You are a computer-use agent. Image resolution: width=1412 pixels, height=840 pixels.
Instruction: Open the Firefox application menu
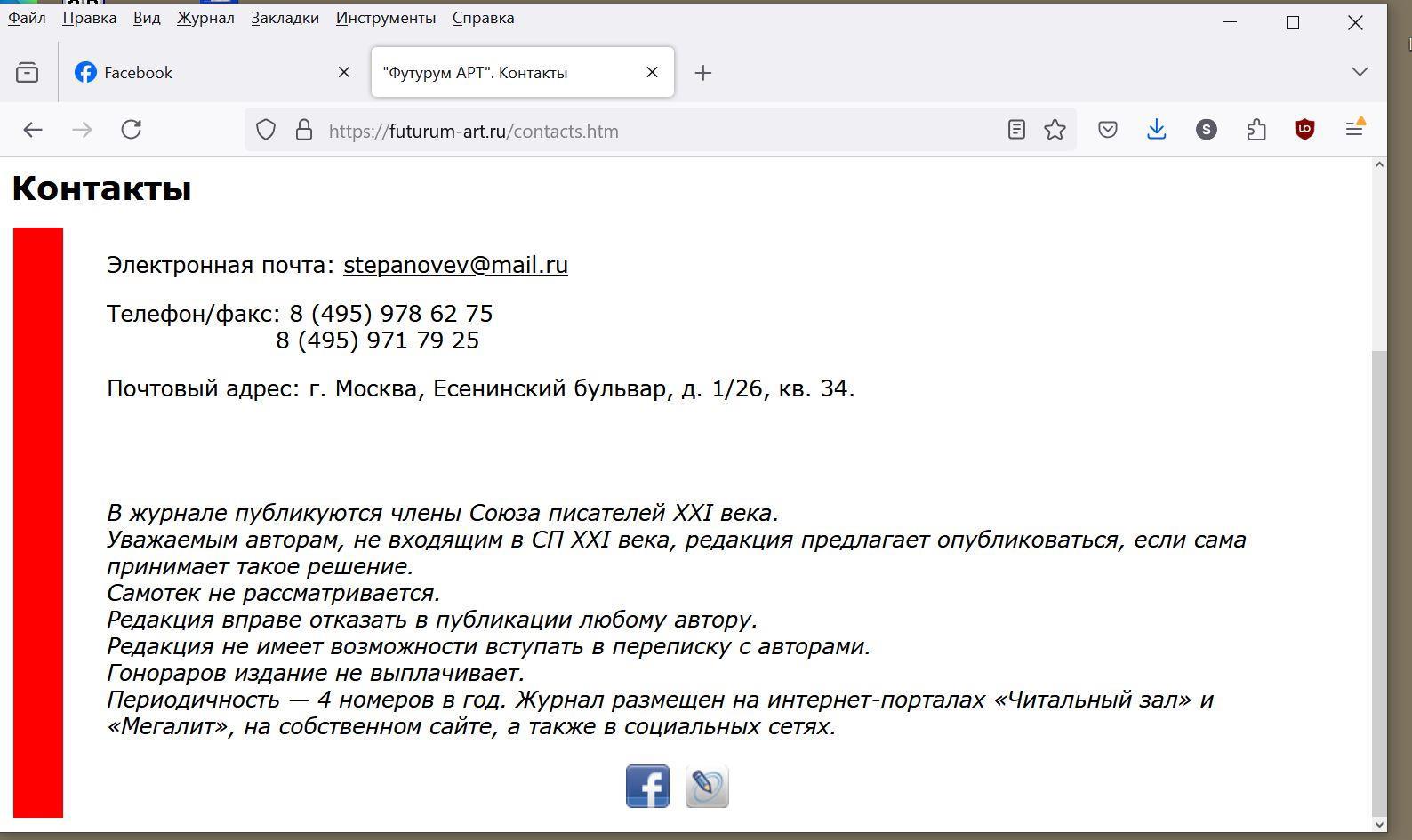1354,130
